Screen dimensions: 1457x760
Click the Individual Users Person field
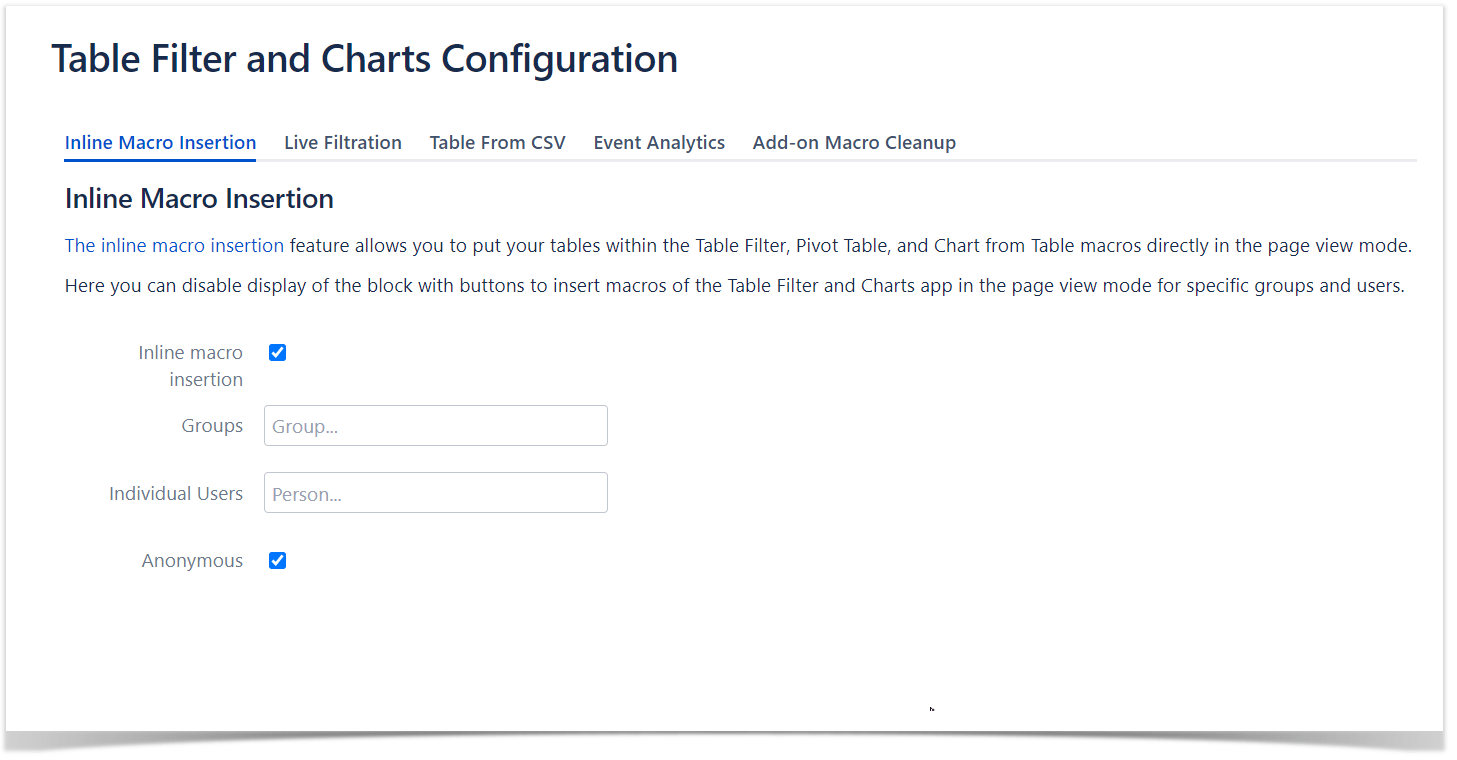coord(435,493)
